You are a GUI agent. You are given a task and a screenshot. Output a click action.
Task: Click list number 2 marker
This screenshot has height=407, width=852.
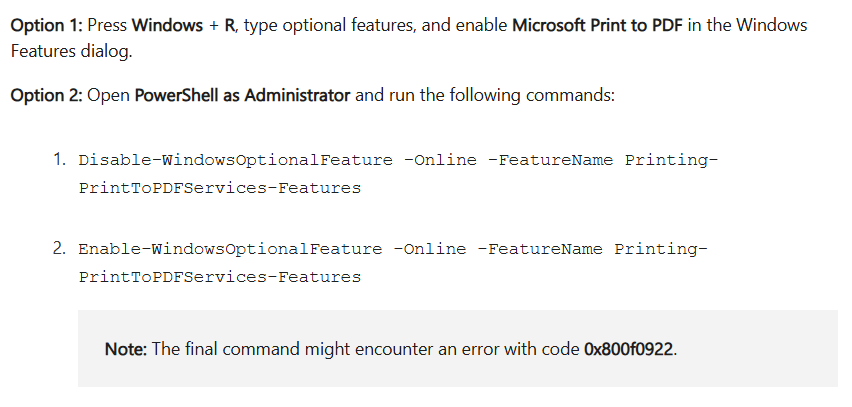click(x=60, y=248)
